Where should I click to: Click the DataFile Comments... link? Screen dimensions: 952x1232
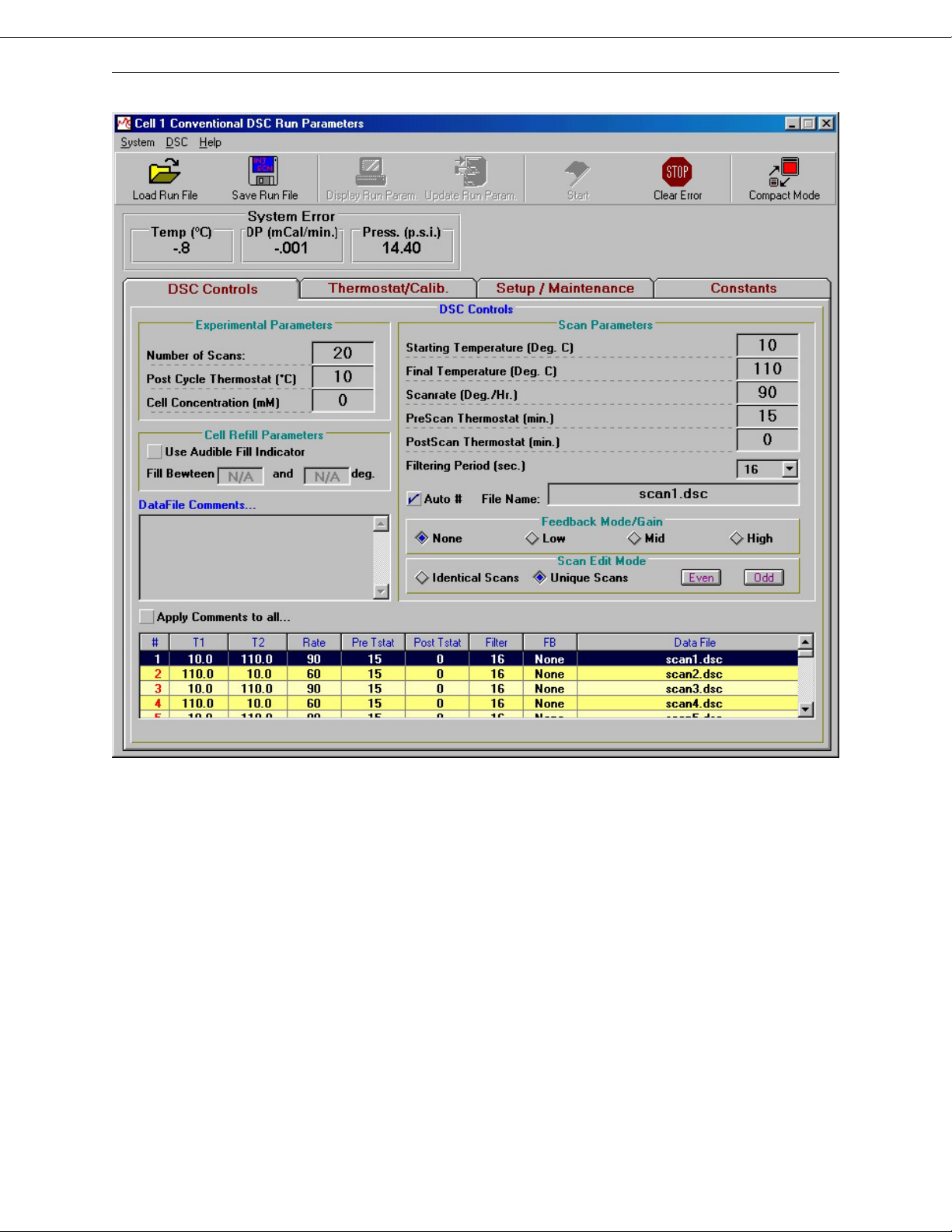(197, 505)
